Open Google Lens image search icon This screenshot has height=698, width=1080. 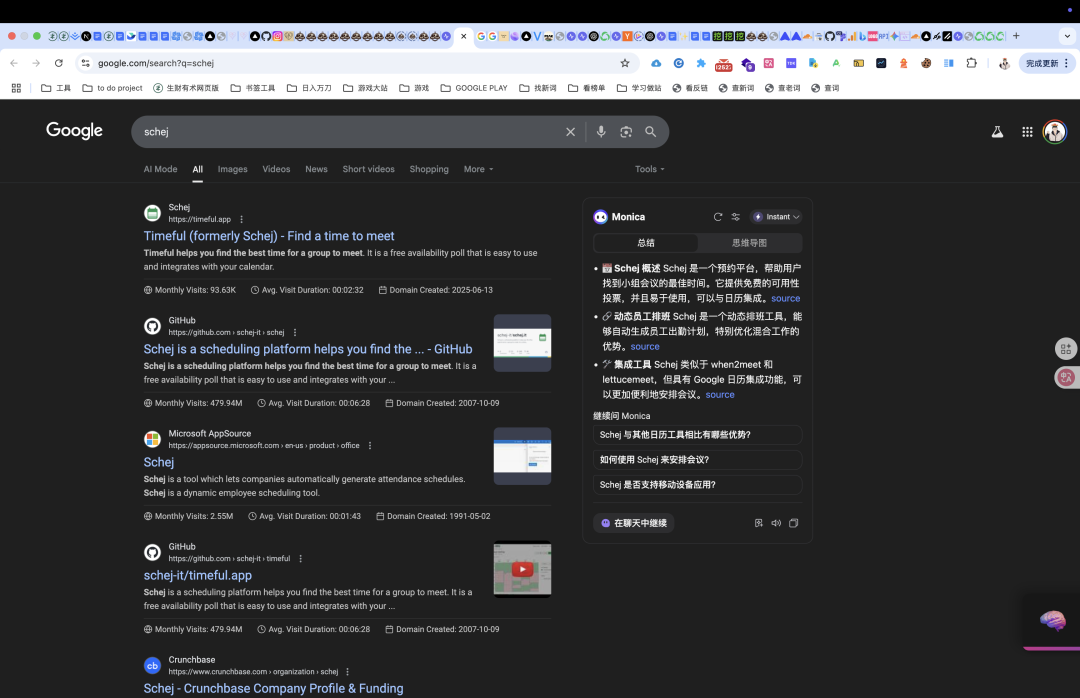(626, 132)
